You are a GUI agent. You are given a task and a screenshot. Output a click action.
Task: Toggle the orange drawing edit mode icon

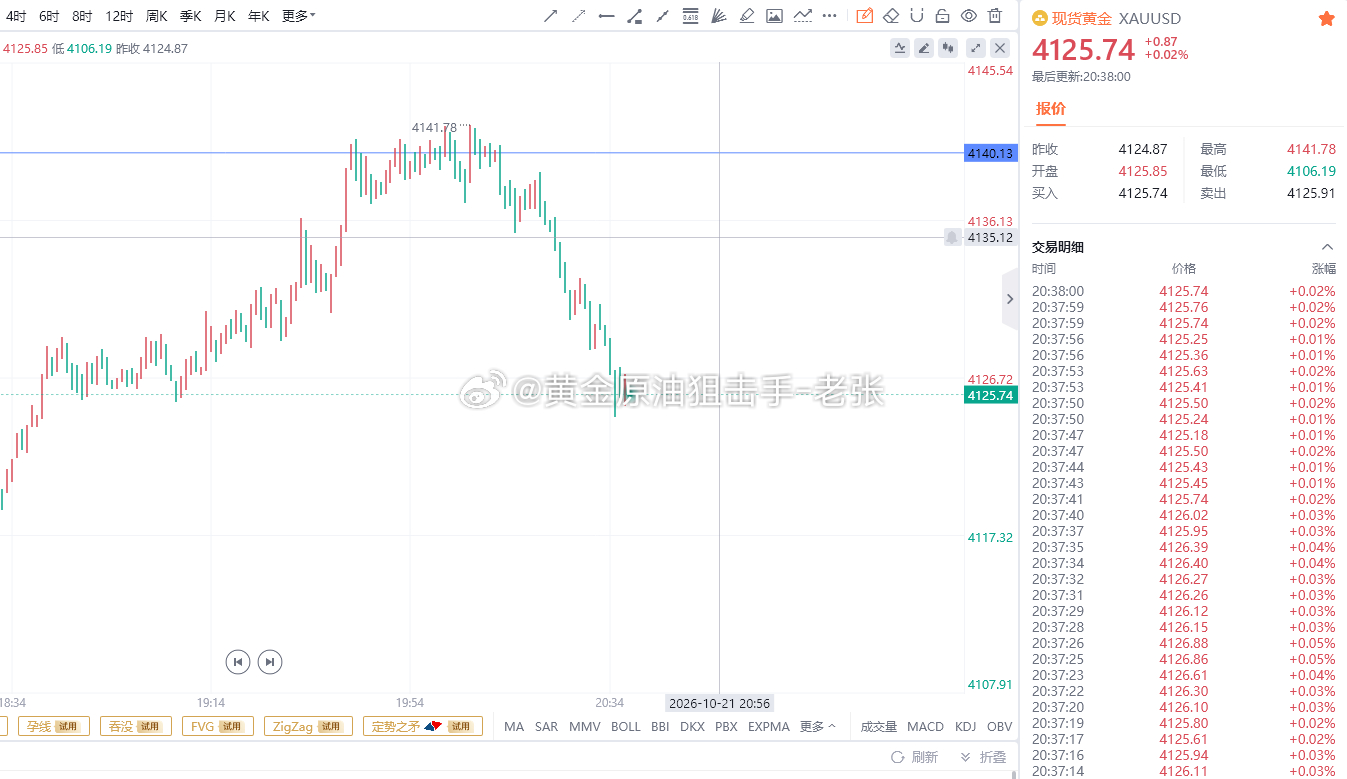pos(865,16)
